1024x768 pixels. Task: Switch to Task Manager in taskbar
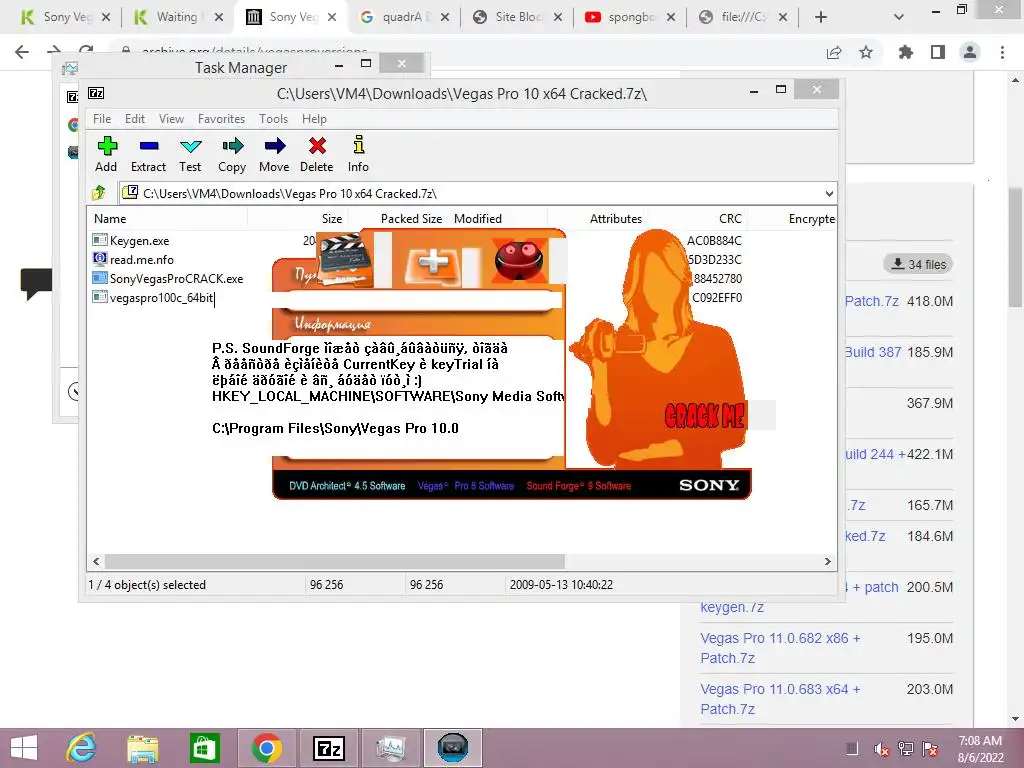coord(391,748)
